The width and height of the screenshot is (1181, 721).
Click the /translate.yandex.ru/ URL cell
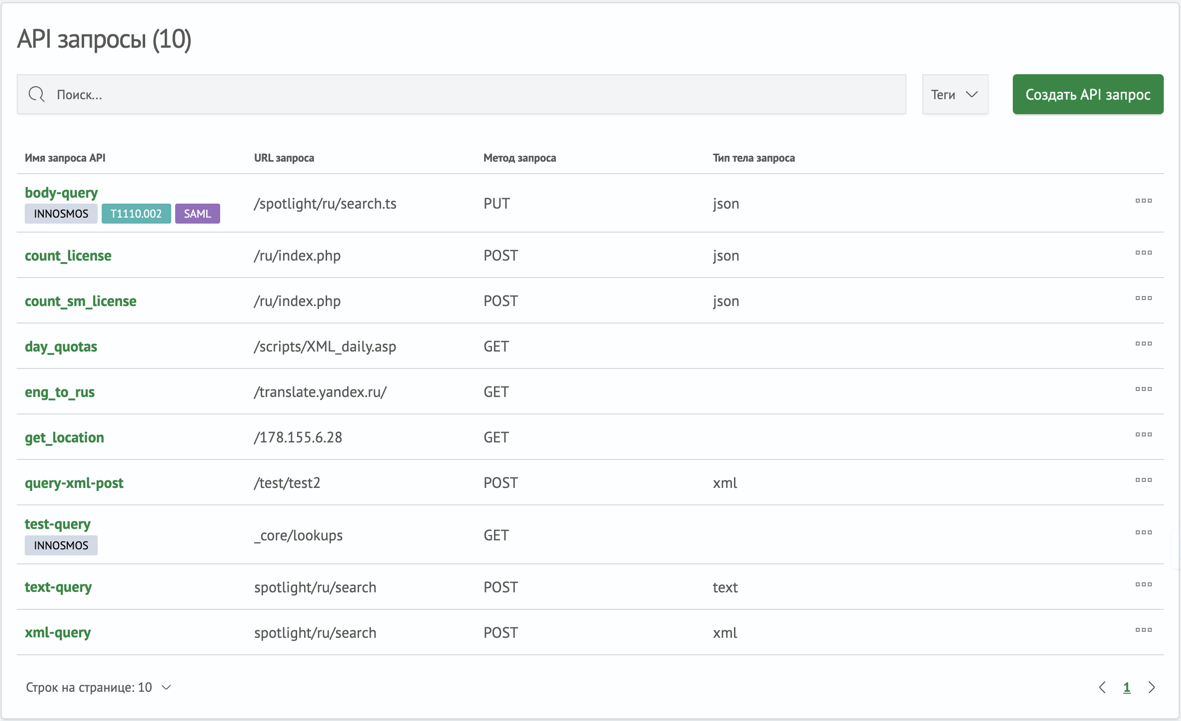pyautogui.click(x=320, y=392)
